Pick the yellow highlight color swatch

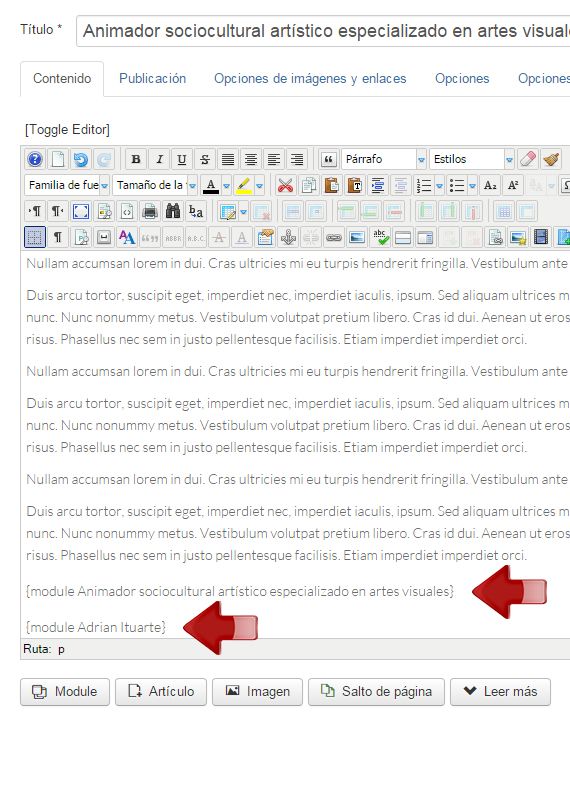point(244,185)
